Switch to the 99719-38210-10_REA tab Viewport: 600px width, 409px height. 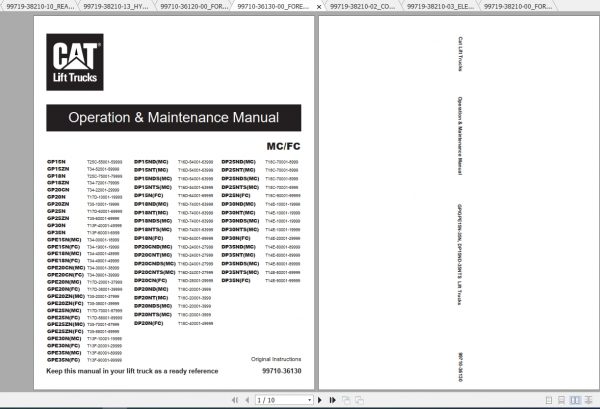tap(40, 7)
